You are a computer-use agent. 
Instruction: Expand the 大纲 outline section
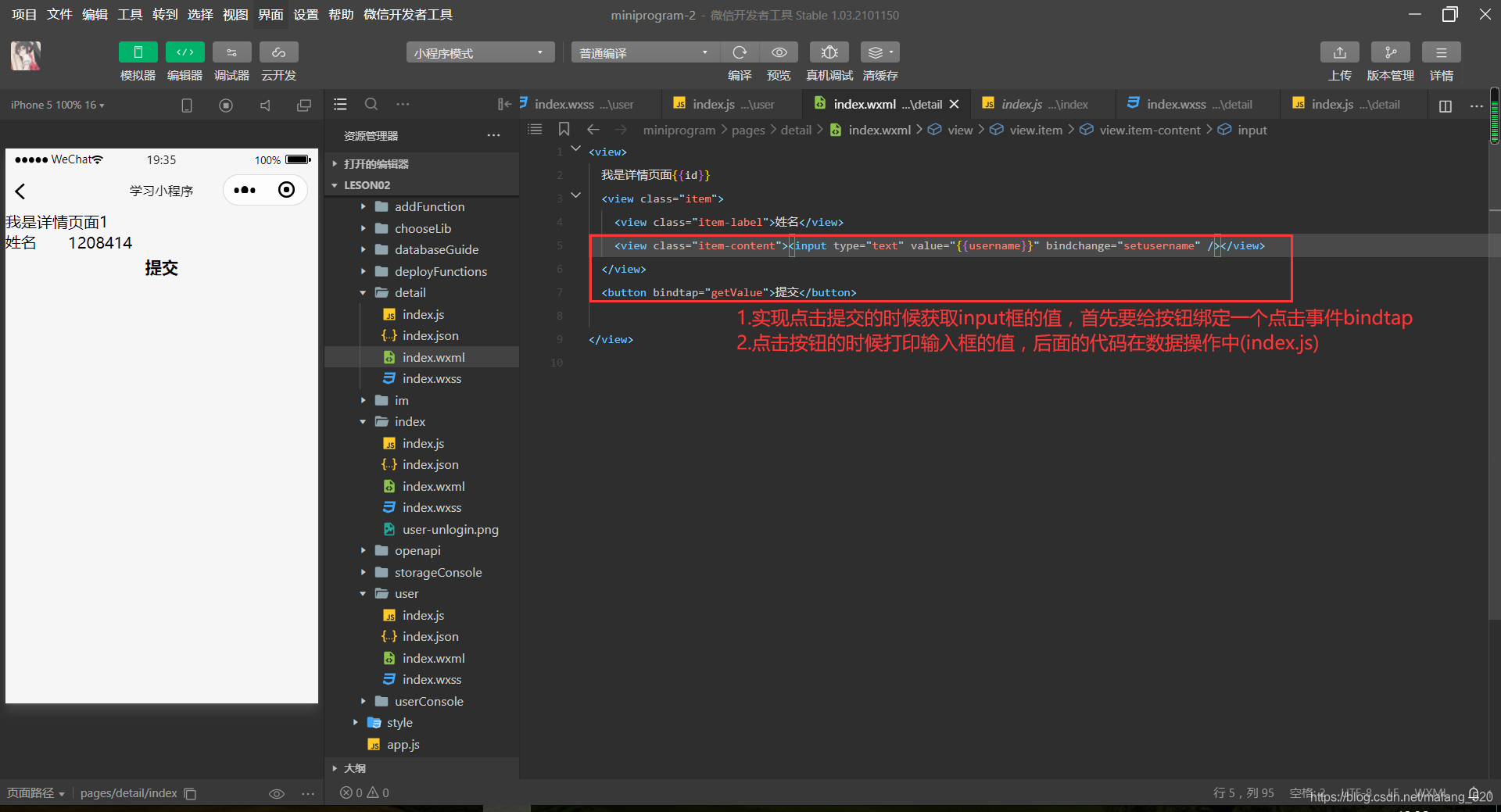click(x=421, y=768)
